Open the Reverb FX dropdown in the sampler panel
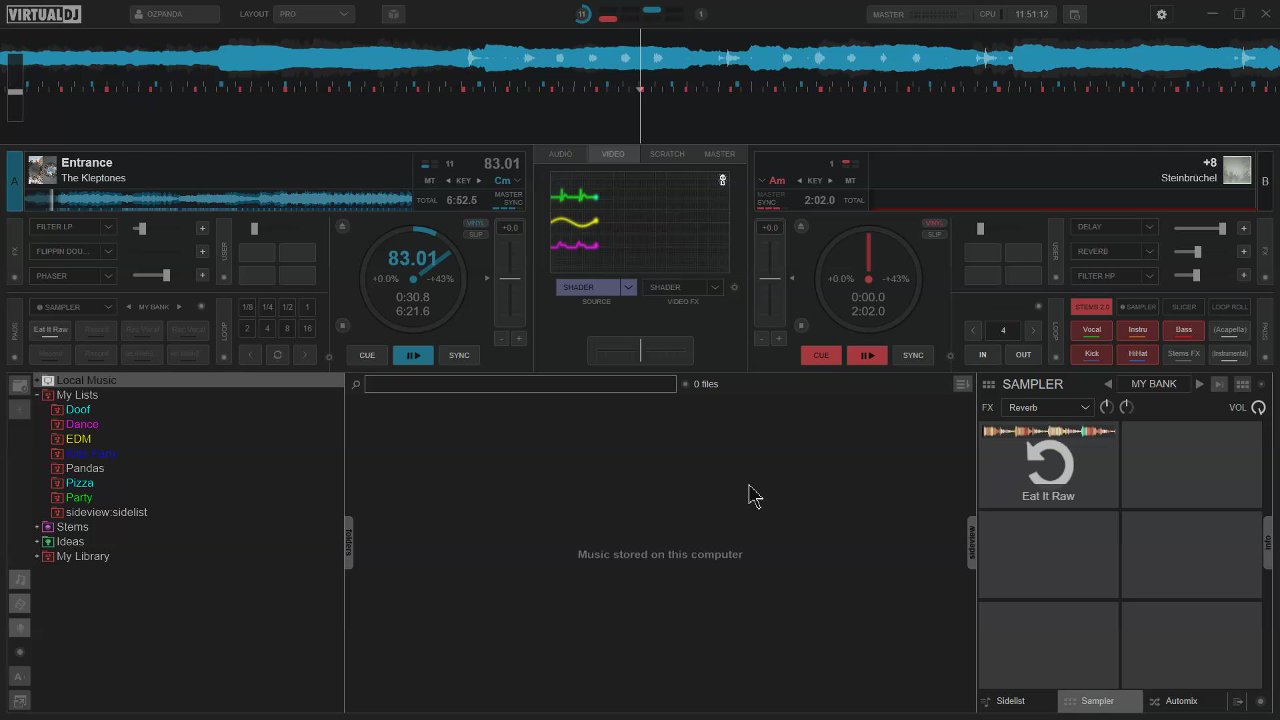1280x720 pixels. [1047, 408]
